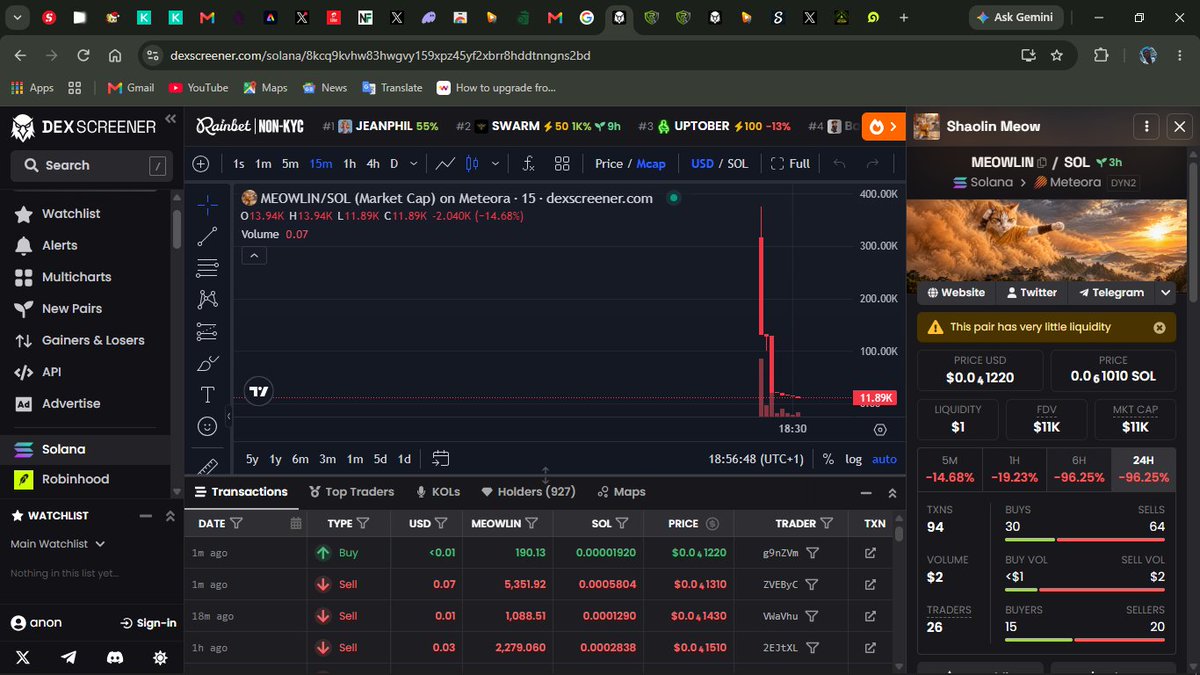Add symbol with the plus icon
Viewport: 1200px width, 675px height.
tap(200, 163)
